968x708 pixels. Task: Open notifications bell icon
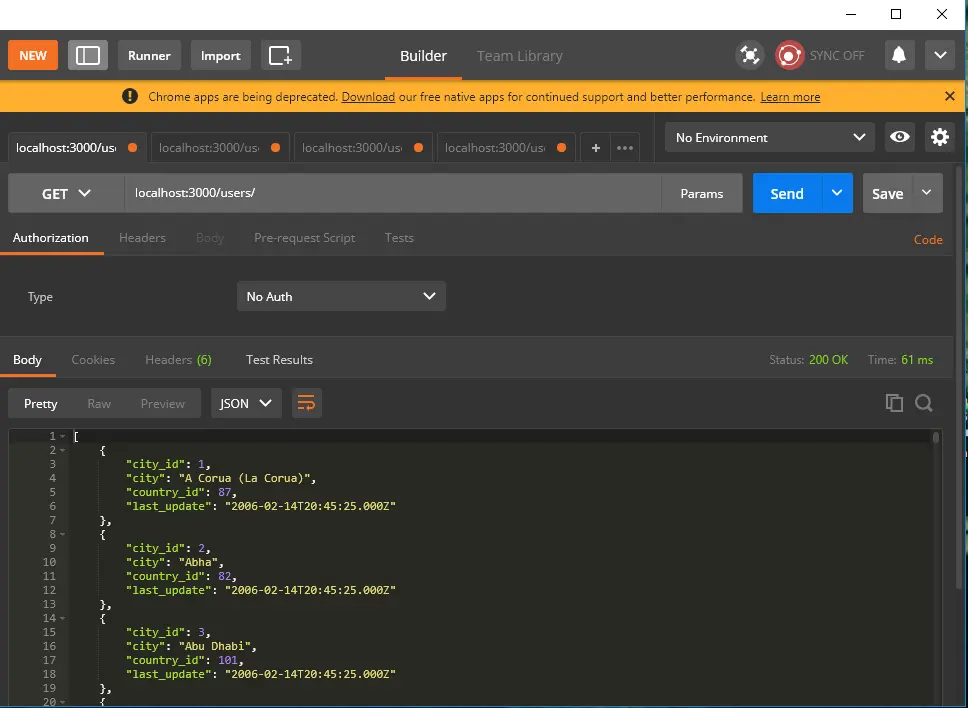(899, 56)
